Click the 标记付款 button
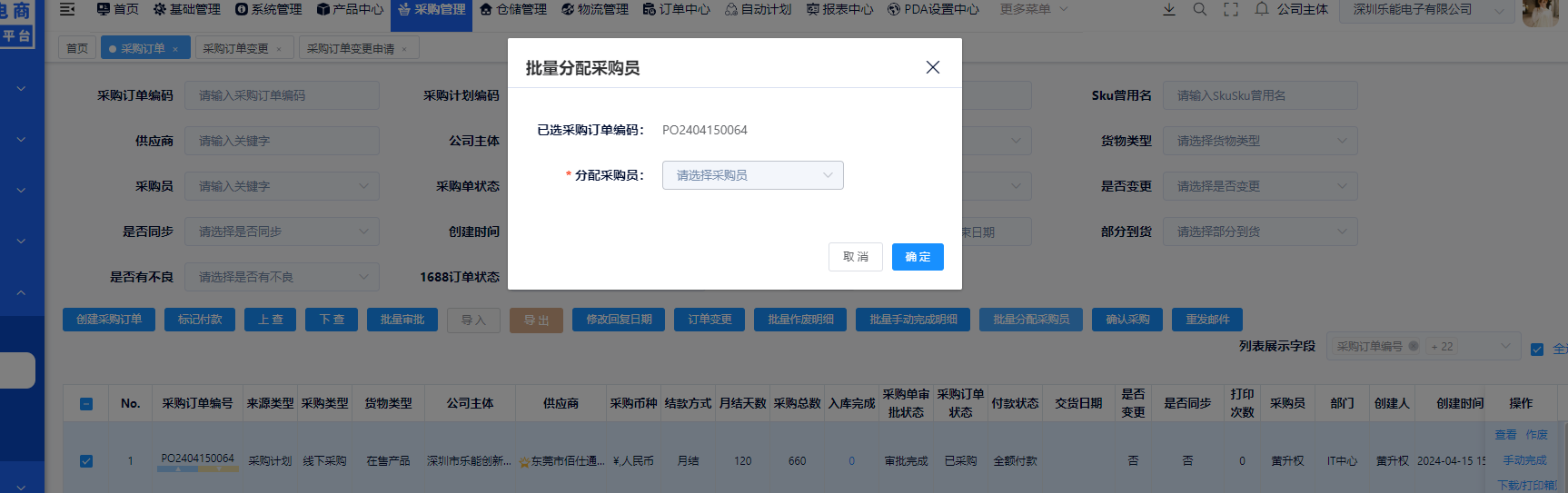This screenshot has height=493, width=1568. [x=200, y=320]
